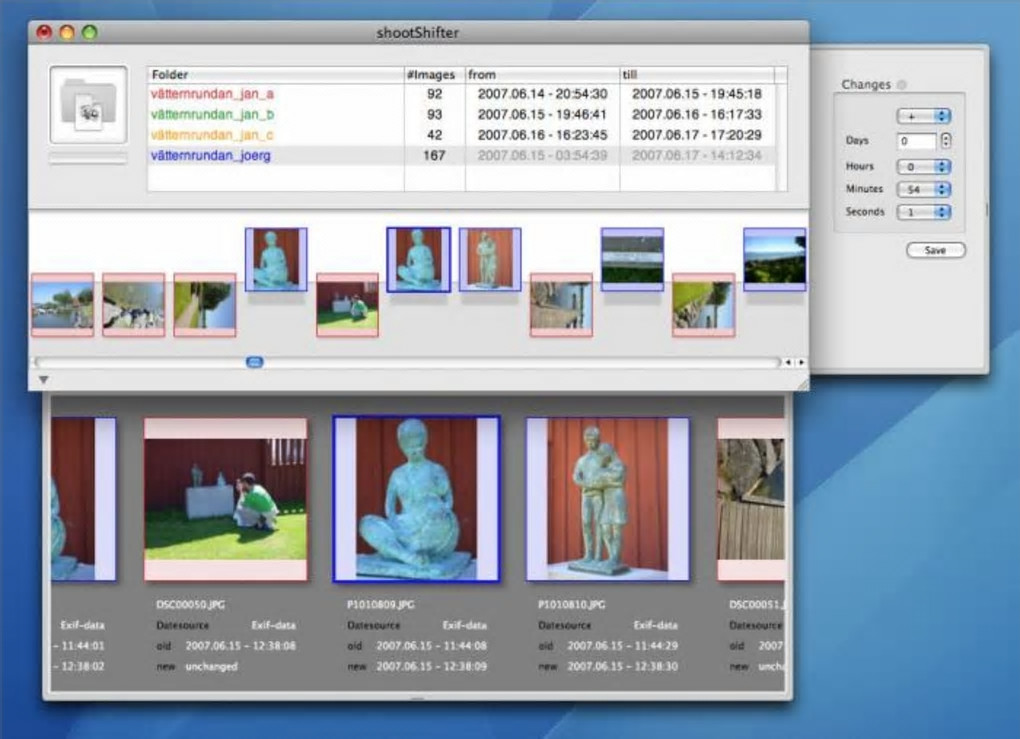The image size is (1020, 739).
Task: Open the plus/minus sign dropdown
Action: click(924, 116)
